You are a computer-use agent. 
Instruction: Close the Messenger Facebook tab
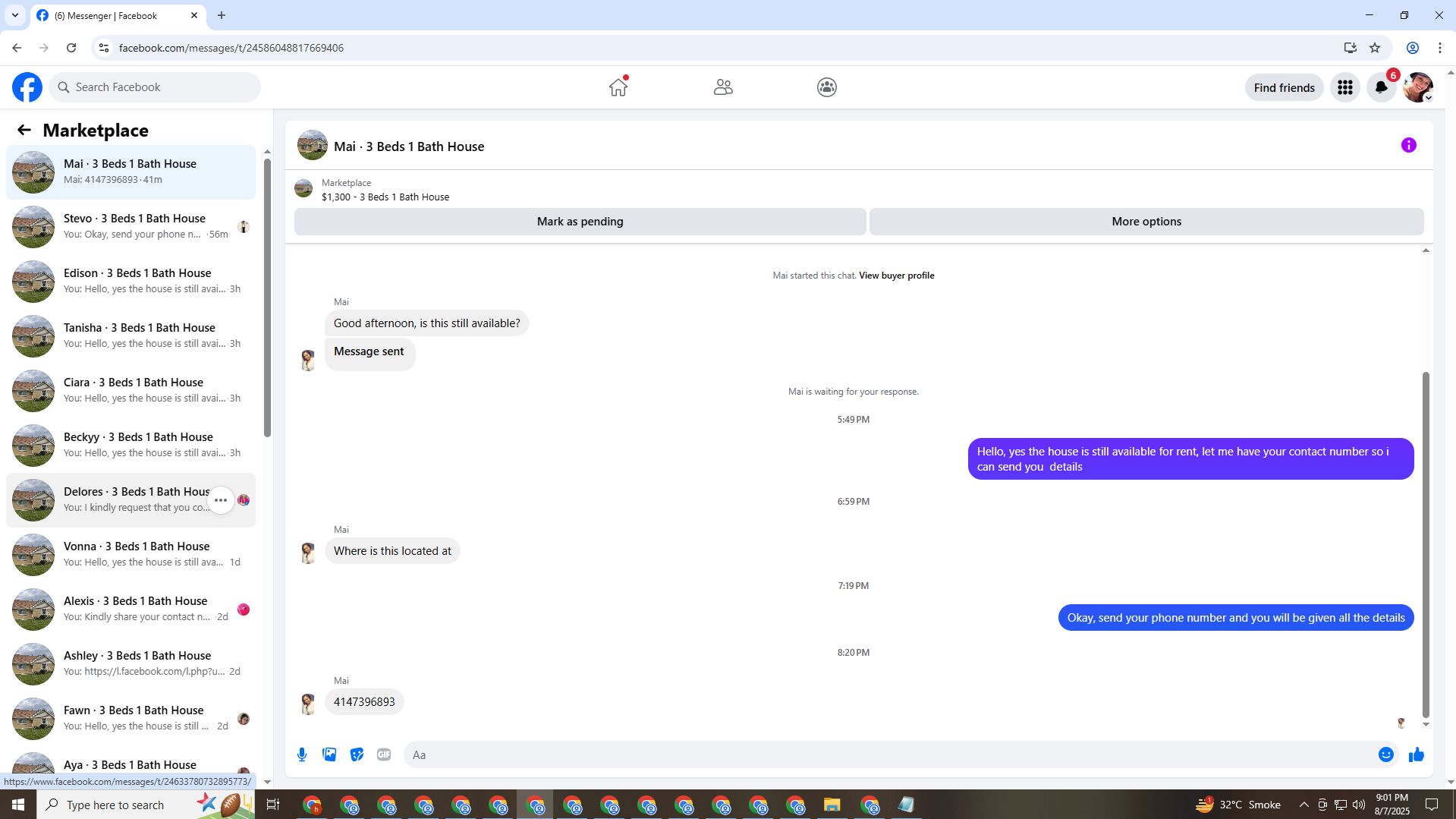click(x=194, y=15)
